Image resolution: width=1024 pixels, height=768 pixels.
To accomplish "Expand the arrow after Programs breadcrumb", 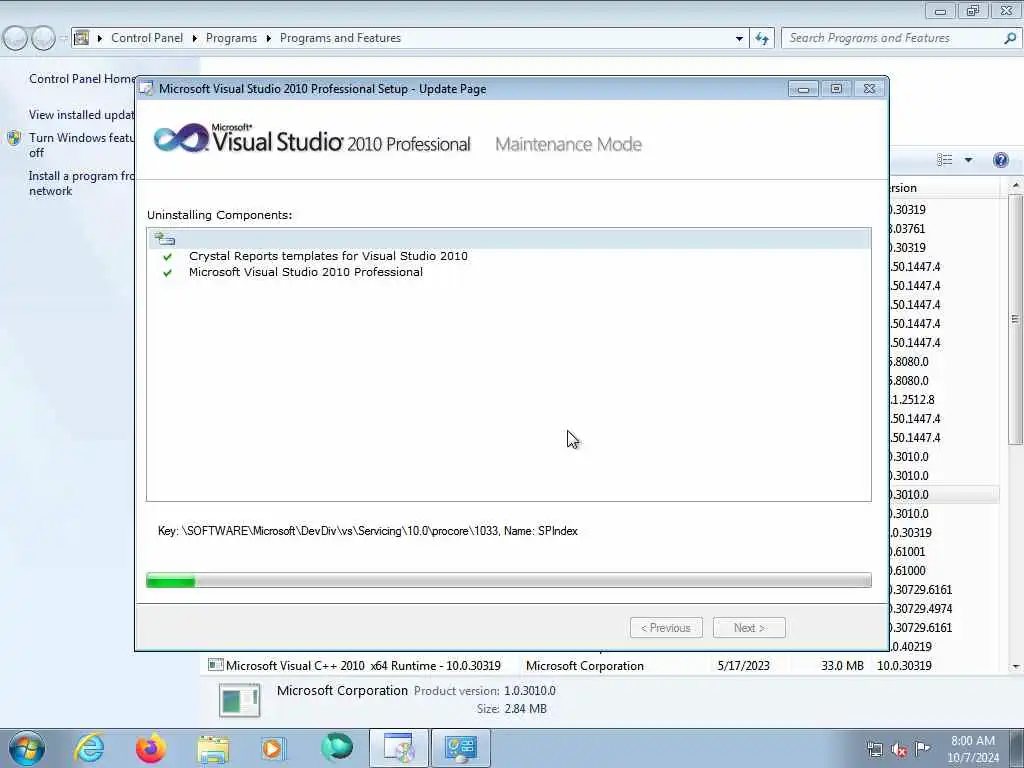I will click(x=268, y=39).
